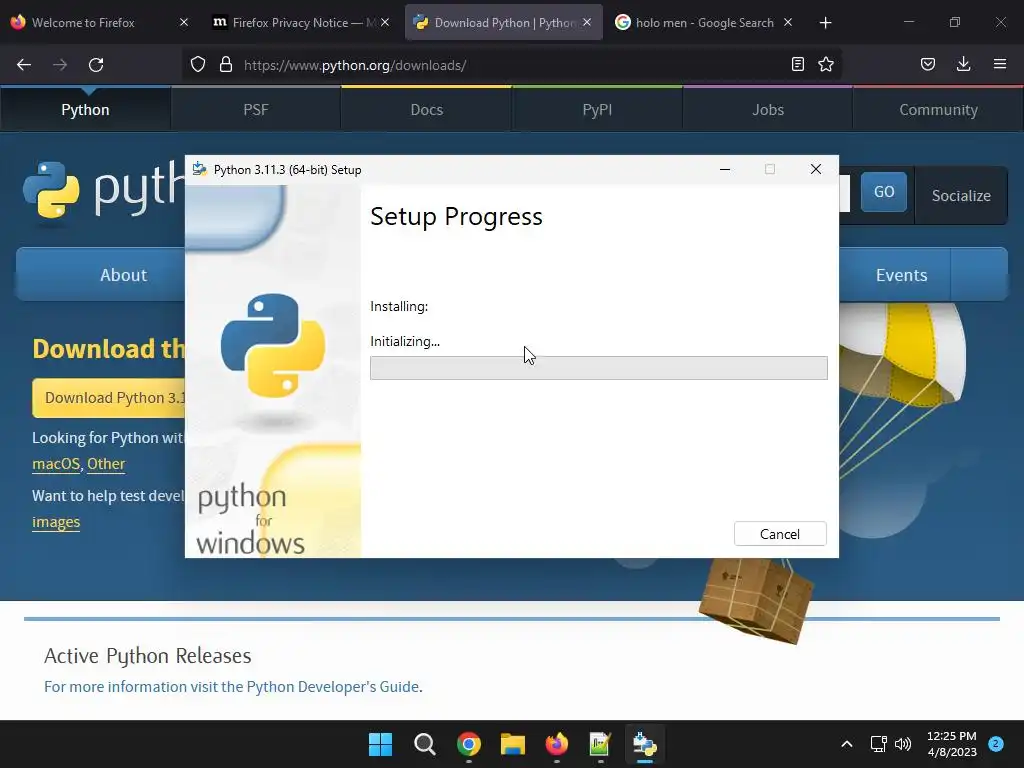
Task: Open the Events menu on python.org
Action: tap(901, 275)
